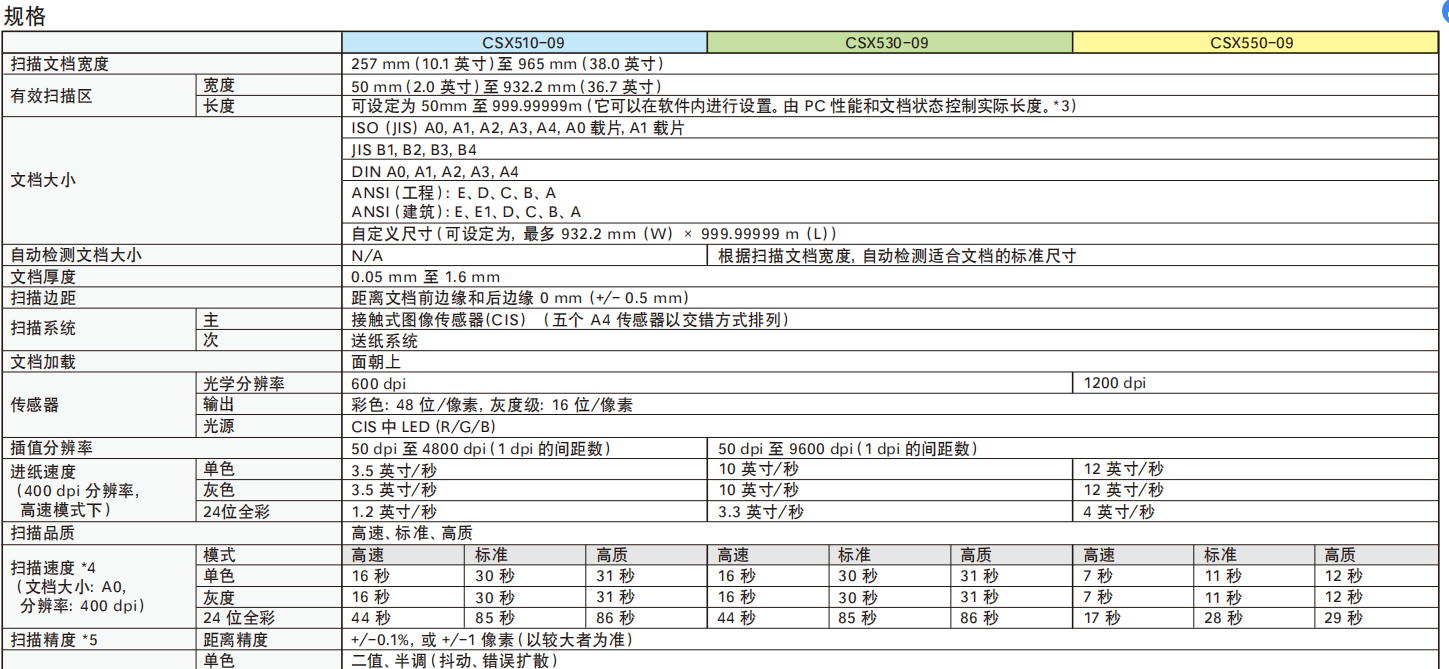Click the 彩色: 48 位/像素 value
1449x669 pixels.
coord(492,405)
